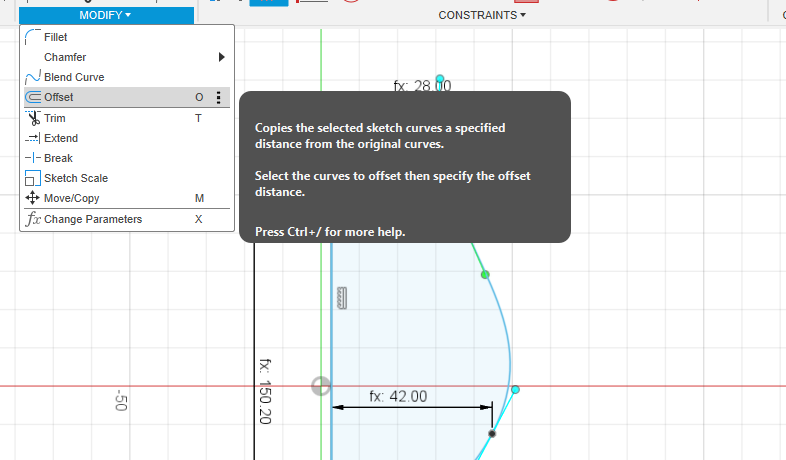Click the fx: 28.00 dimension text
The height and width of the screenshot is (460, 786).
pos(422,86)
